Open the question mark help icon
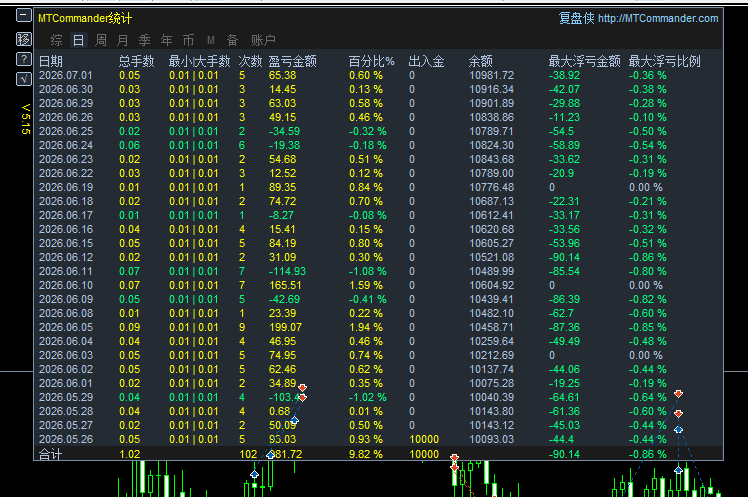The image size is (748, 497). coord(23,59)
